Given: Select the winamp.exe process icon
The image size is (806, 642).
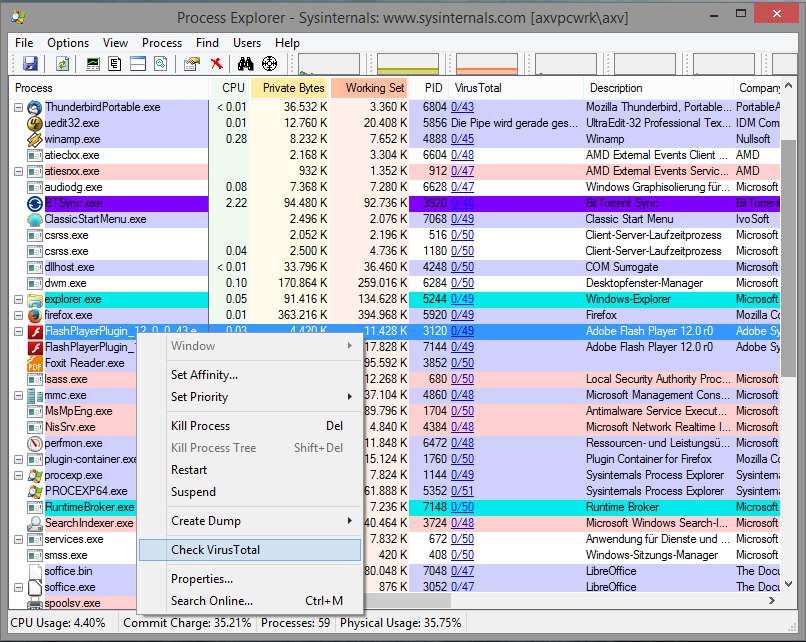Looking at the screenshot, I should (x=35, y=139).
